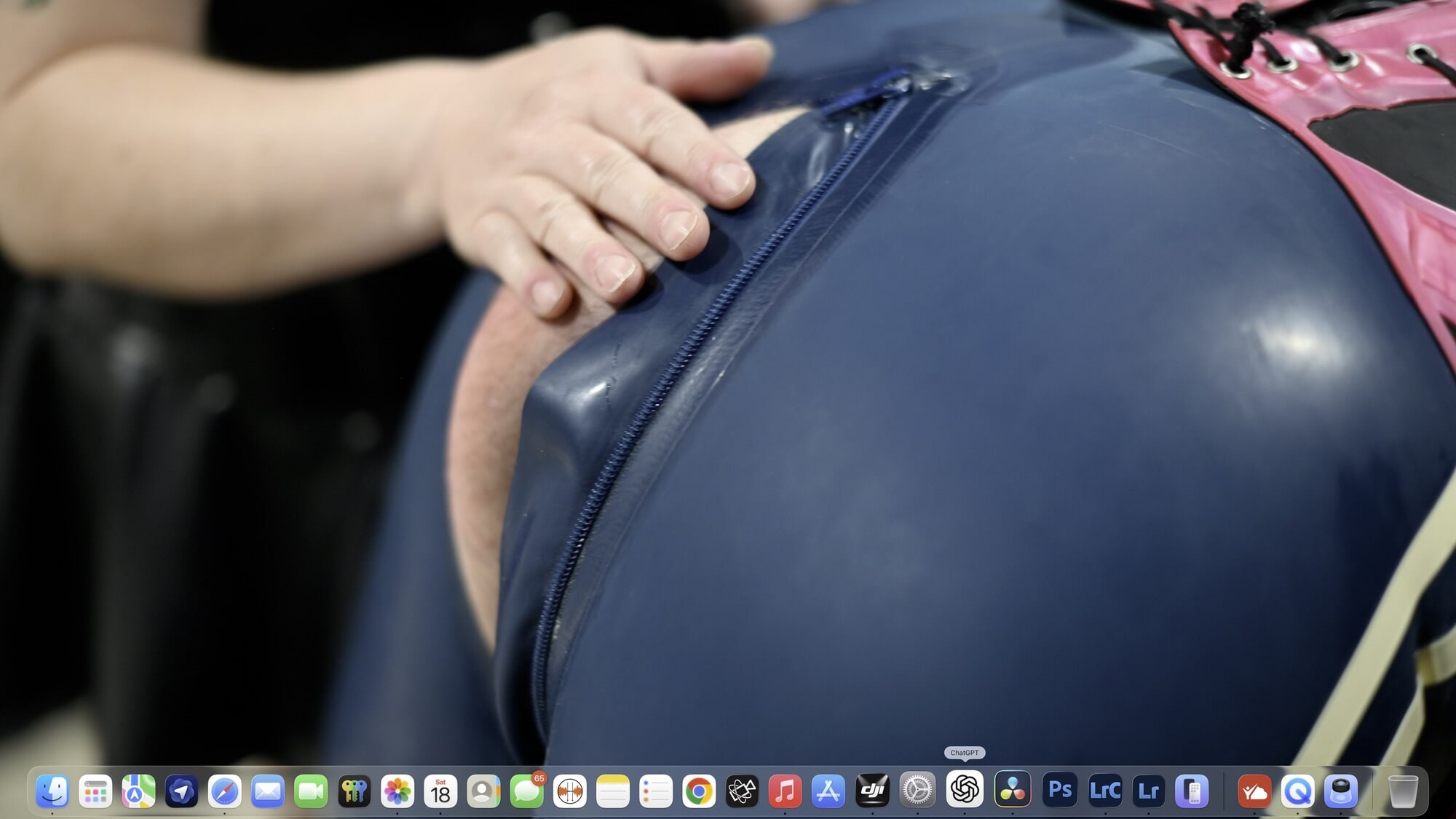This screenshot has height=819, width=1456.
Task: Open the Photos app
Action: coord(397,791)
